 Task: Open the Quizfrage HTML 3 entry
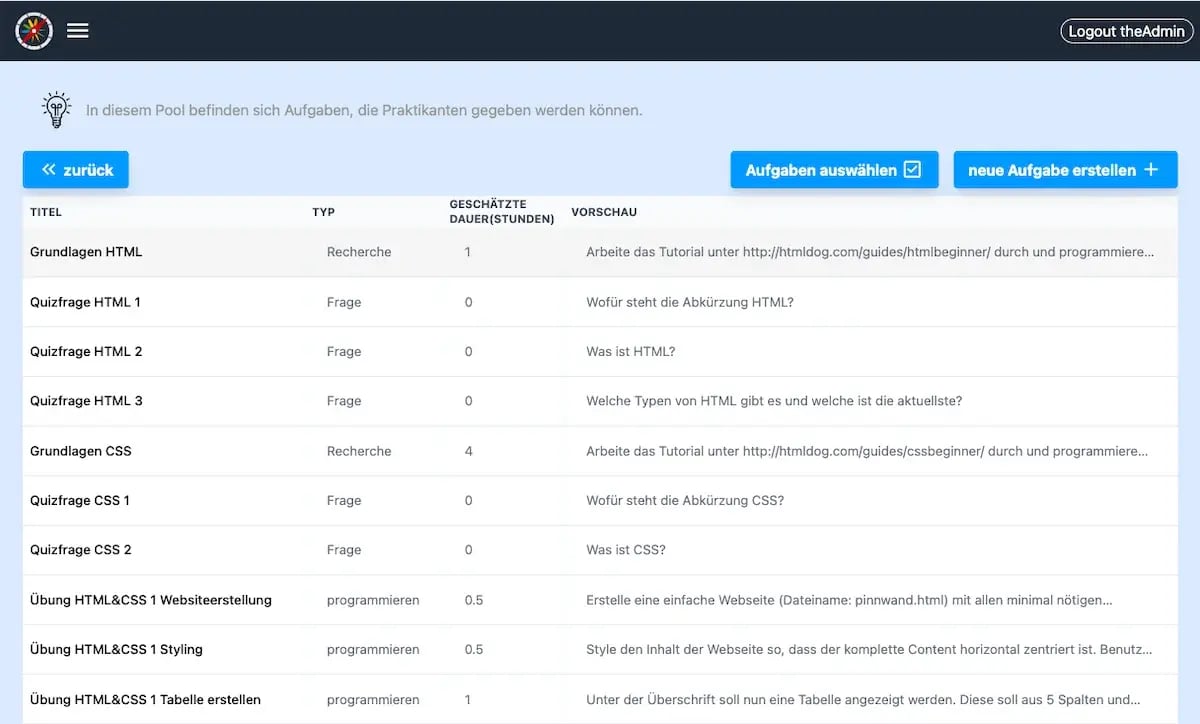87,401
